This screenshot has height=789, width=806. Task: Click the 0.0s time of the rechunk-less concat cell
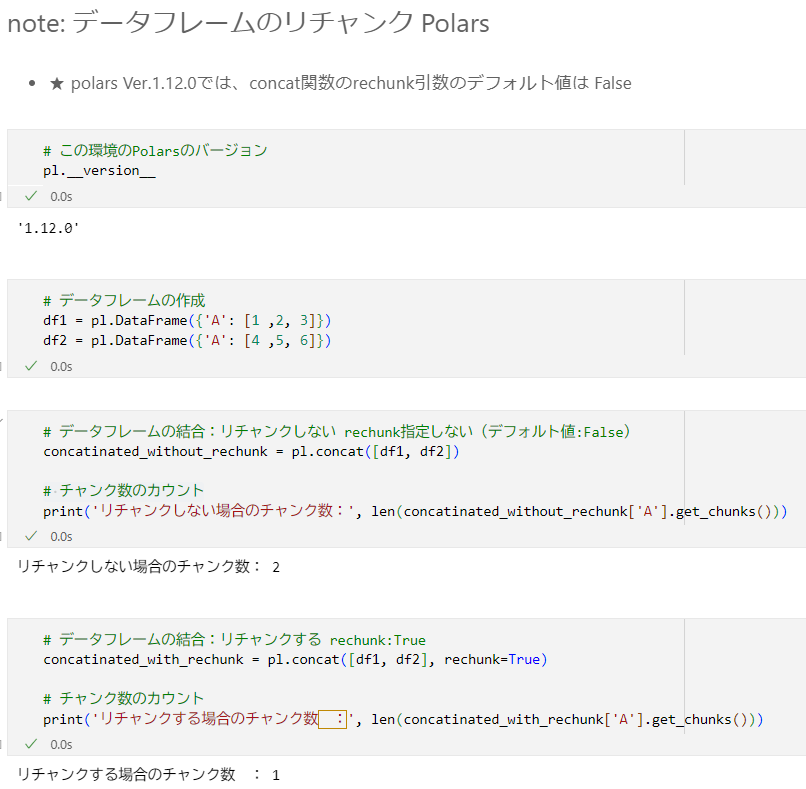(x=60, y=536)
